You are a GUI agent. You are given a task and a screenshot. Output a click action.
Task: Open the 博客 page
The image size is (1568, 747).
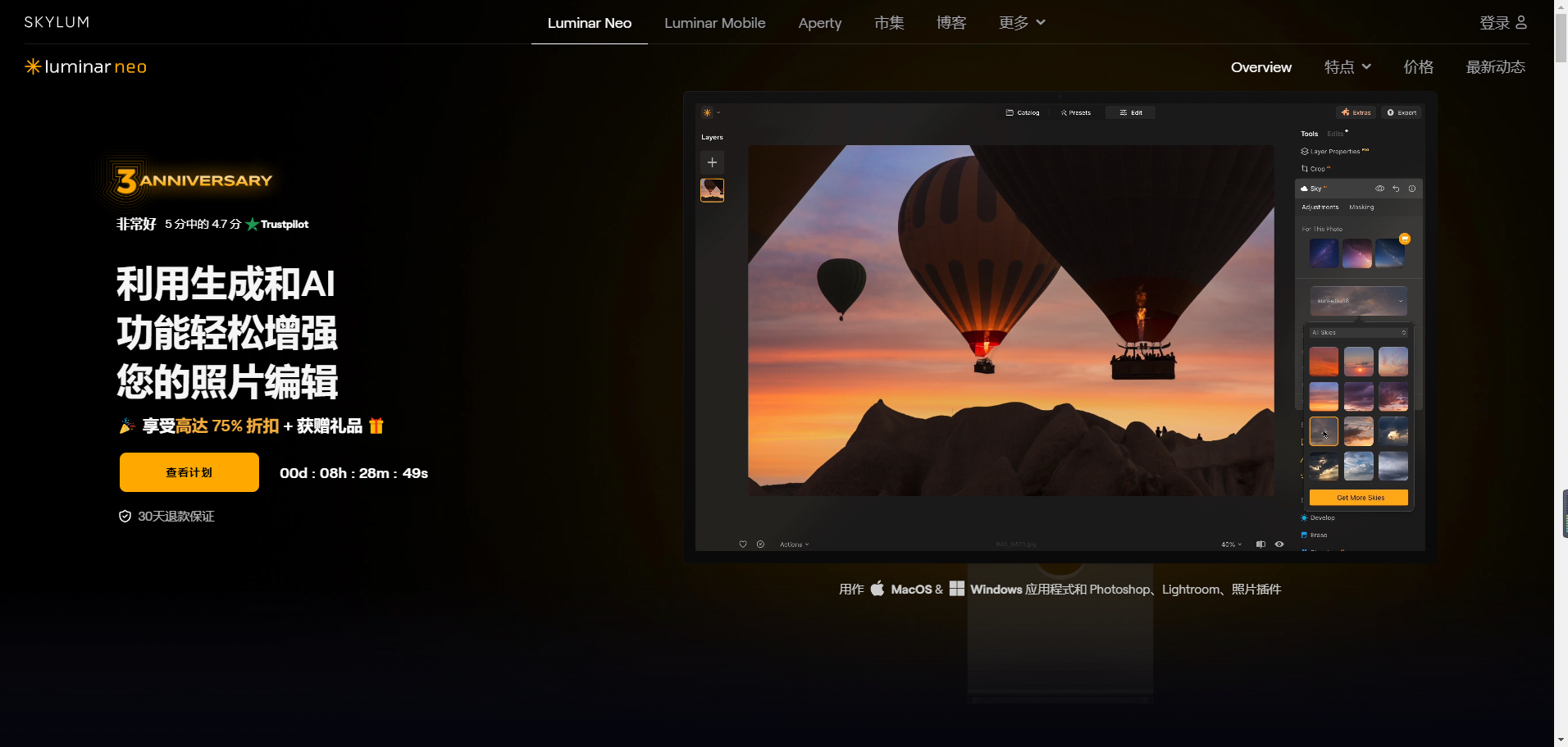pos(951,23)
